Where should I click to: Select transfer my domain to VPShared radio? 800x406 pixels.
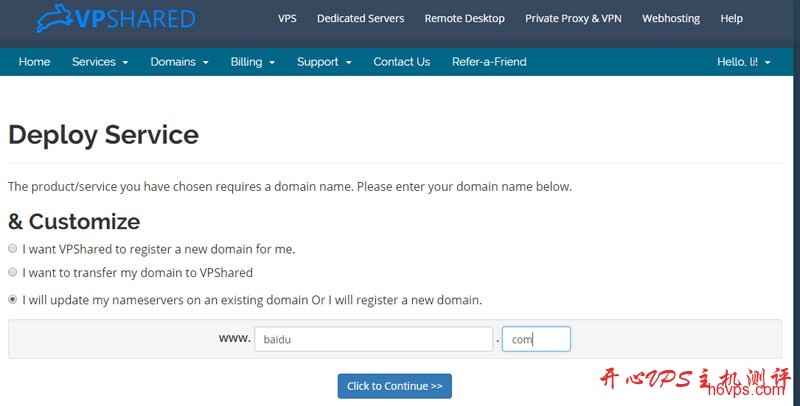point(13,272)
